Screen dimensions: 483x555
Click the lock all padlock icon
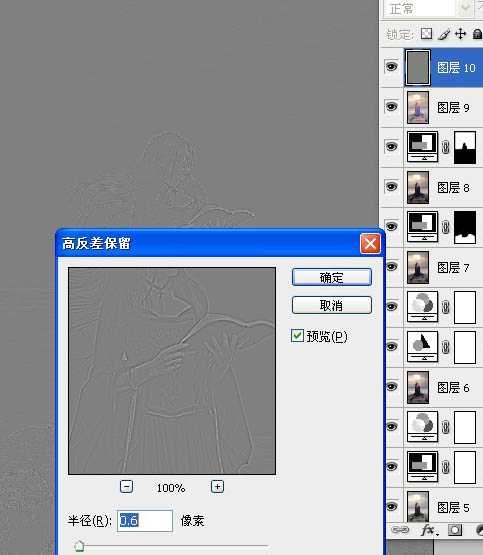(x=477, y=34)
